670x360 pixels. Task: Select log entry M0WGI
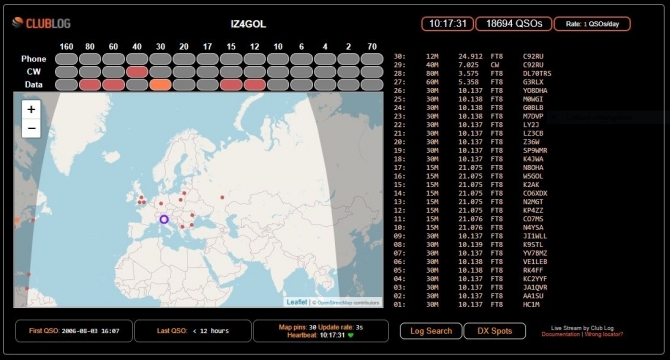click(469, 99)
